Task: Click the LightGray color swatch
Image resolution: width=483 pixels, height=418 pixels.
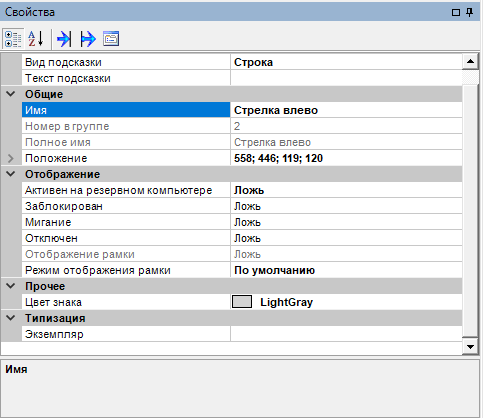Action: (242, 302)
